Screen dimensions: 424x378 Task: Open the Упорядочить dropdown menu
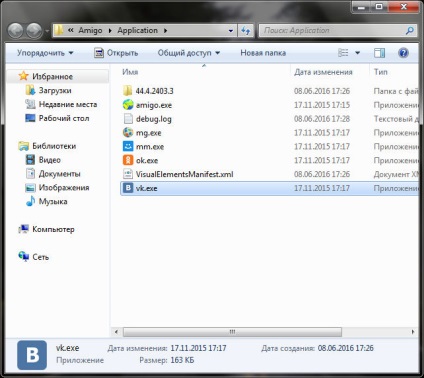[45, 53]
